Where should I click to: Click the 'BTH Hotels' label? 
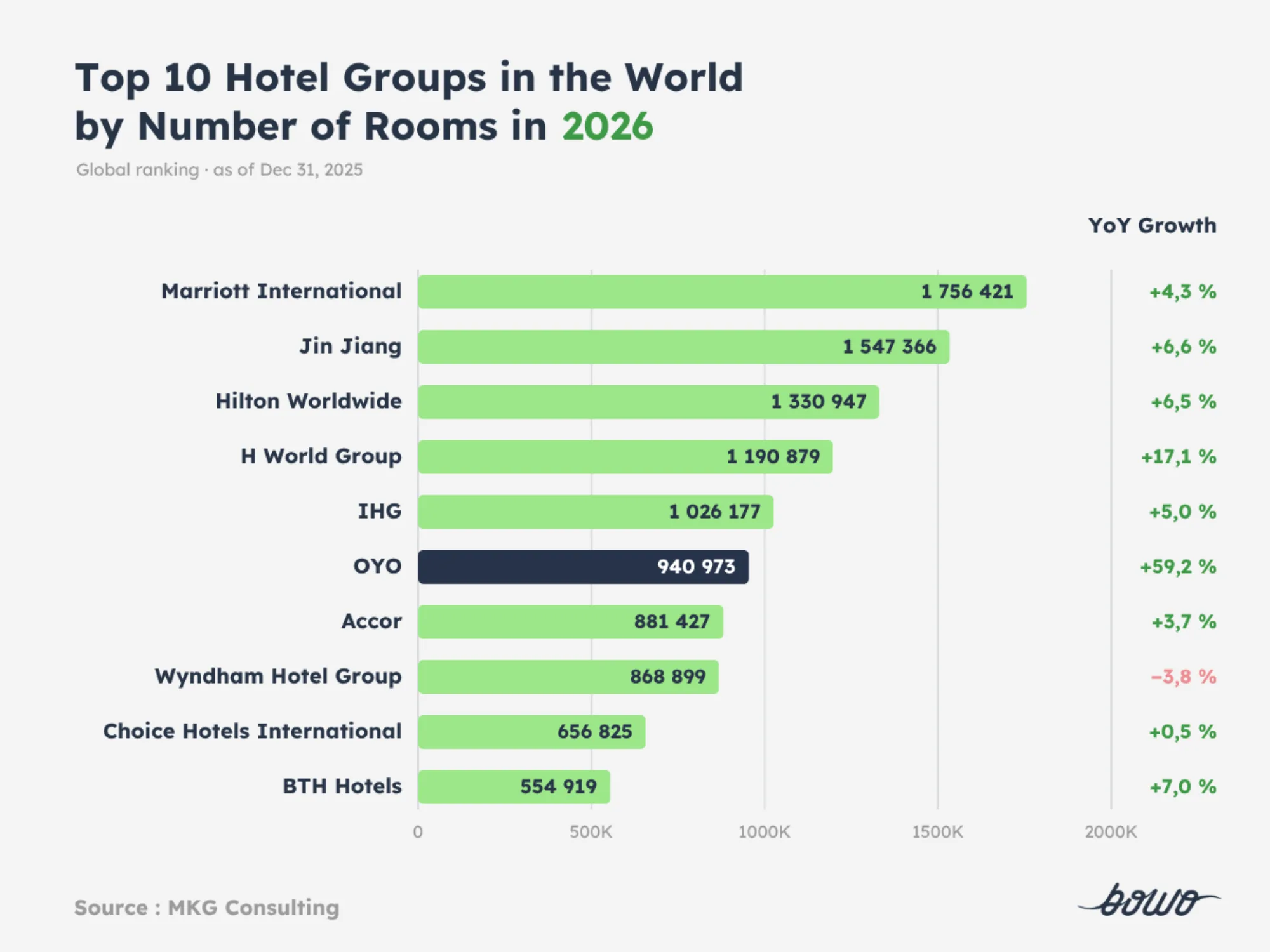[x=342, y=786]
